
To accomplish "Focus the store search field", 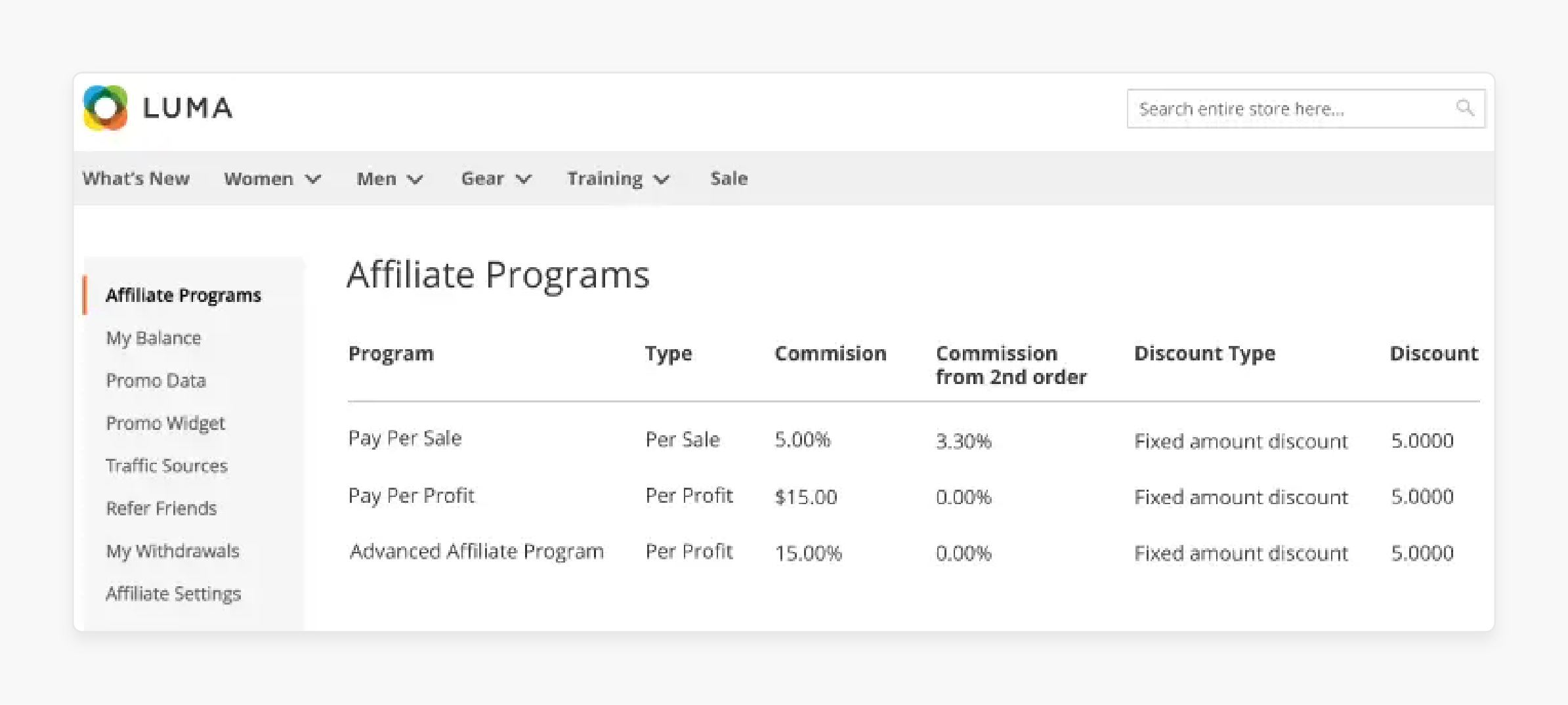I will pyautogui.click(x=1305, y=108).
